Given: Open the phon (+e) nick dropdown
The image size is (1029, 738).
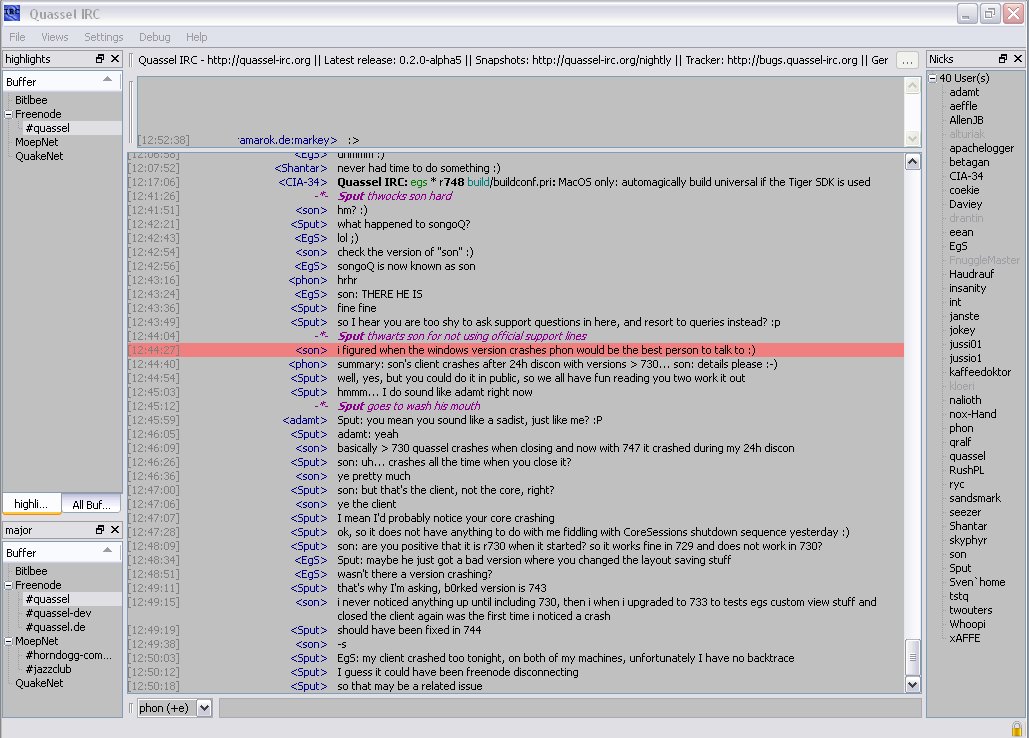Looking at the screenshot, I should 204,708.
